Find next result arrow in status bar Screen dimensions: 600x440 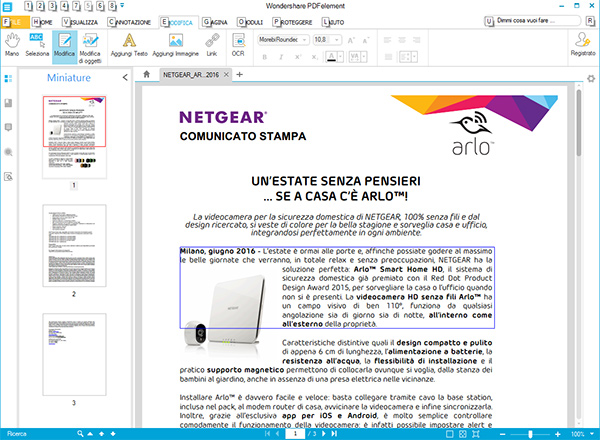coord(113,433)
